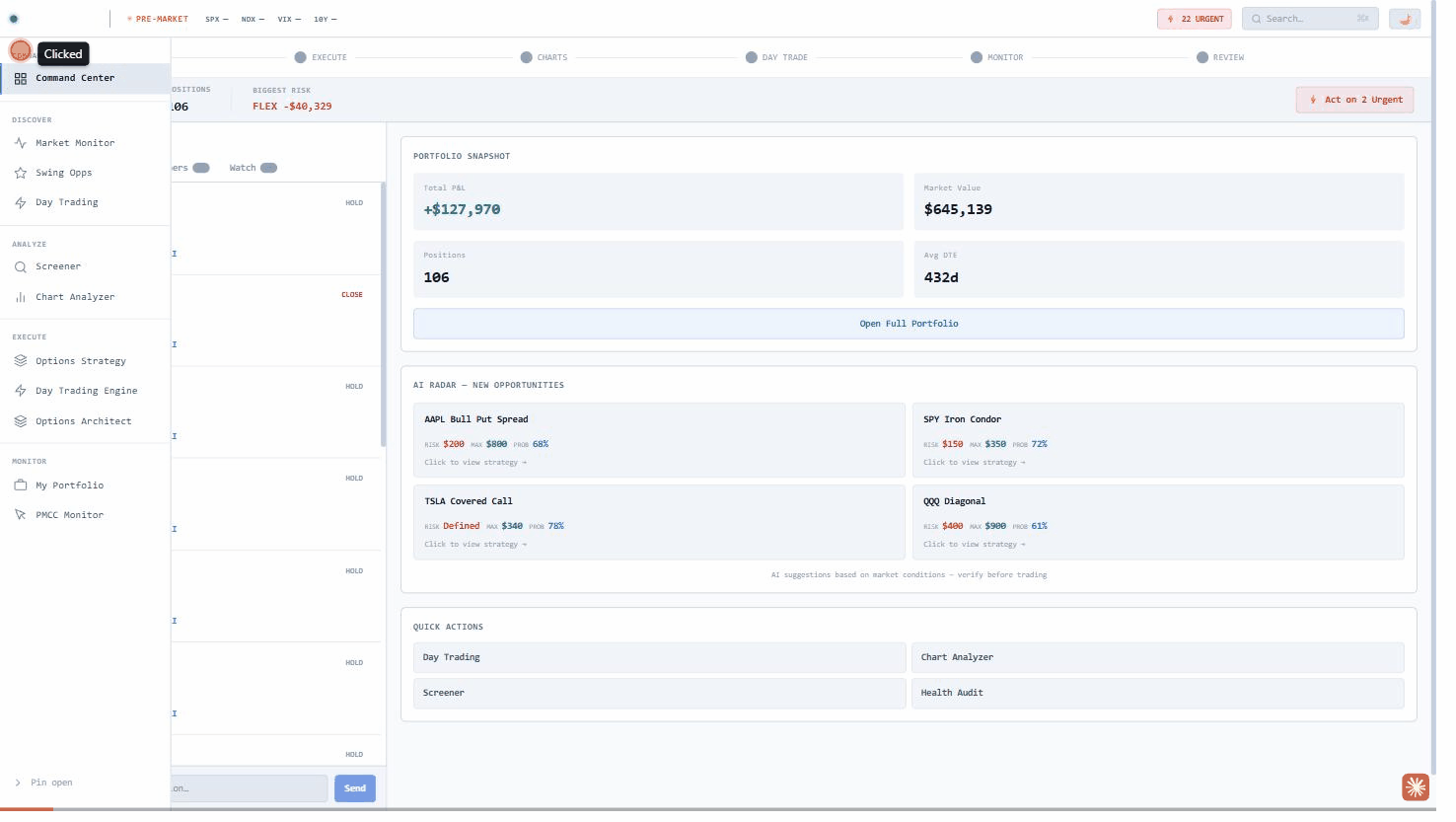Viewport: 1456px width, 822px height.
Task: Click the Quick Actions Screener button
Action: tap(659, 693)
